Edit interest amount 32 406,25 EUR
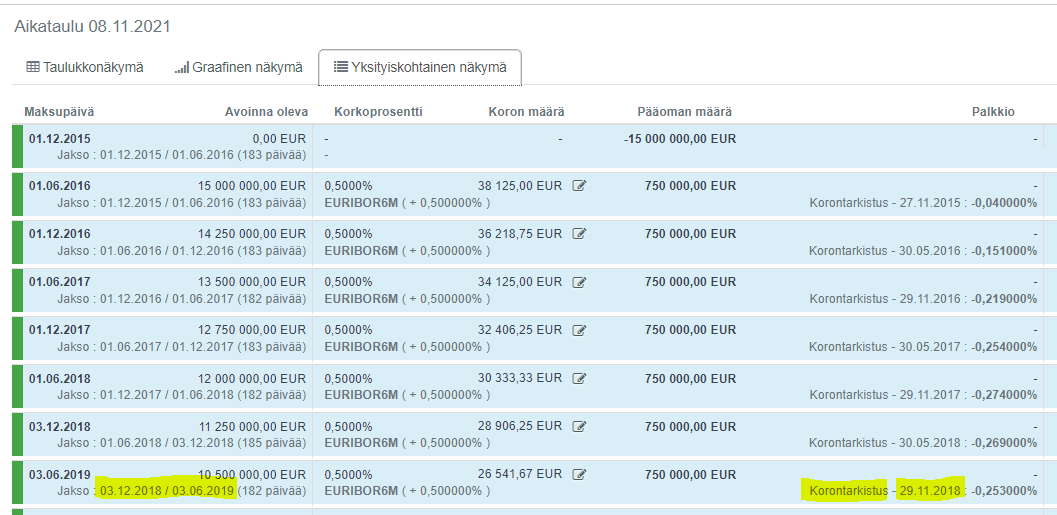This screenshot has height=515, width=1057. [579, 330]
